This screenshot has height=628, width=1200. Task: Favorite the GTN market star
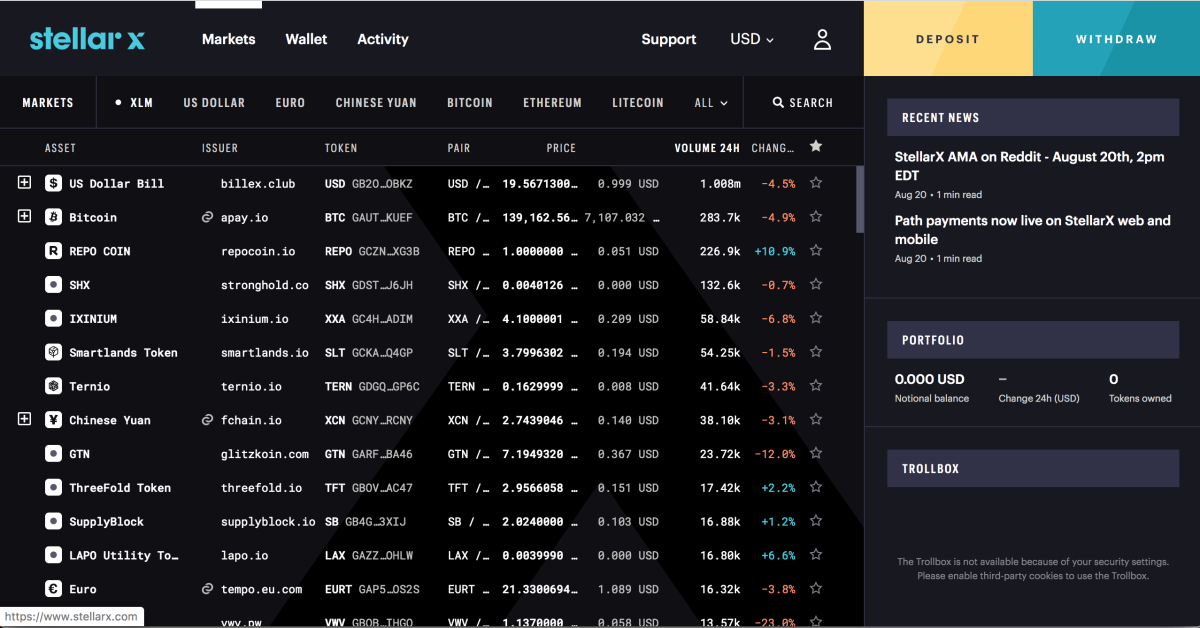816,454
